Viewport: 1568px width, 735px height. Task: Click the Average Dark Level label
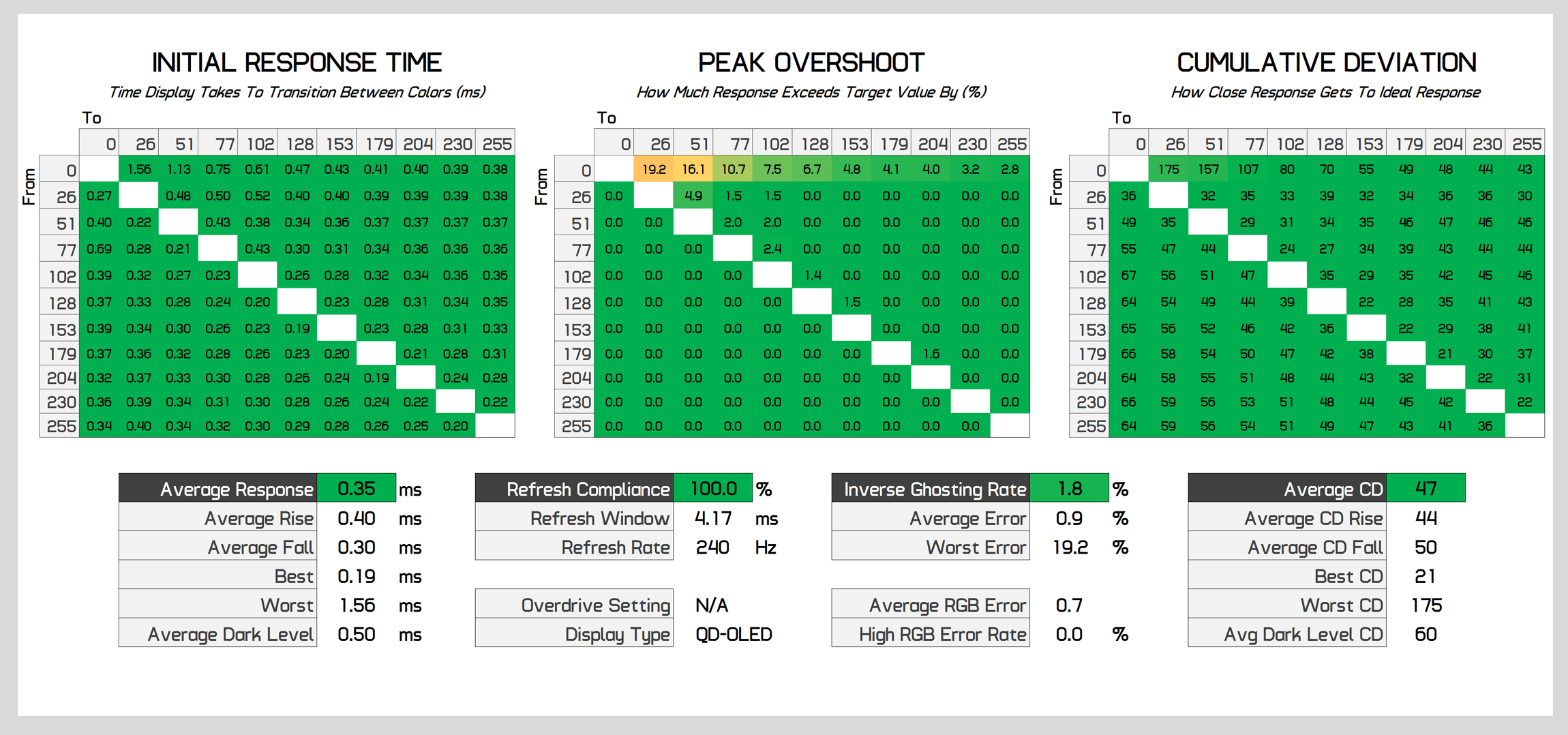click(230, 635)
